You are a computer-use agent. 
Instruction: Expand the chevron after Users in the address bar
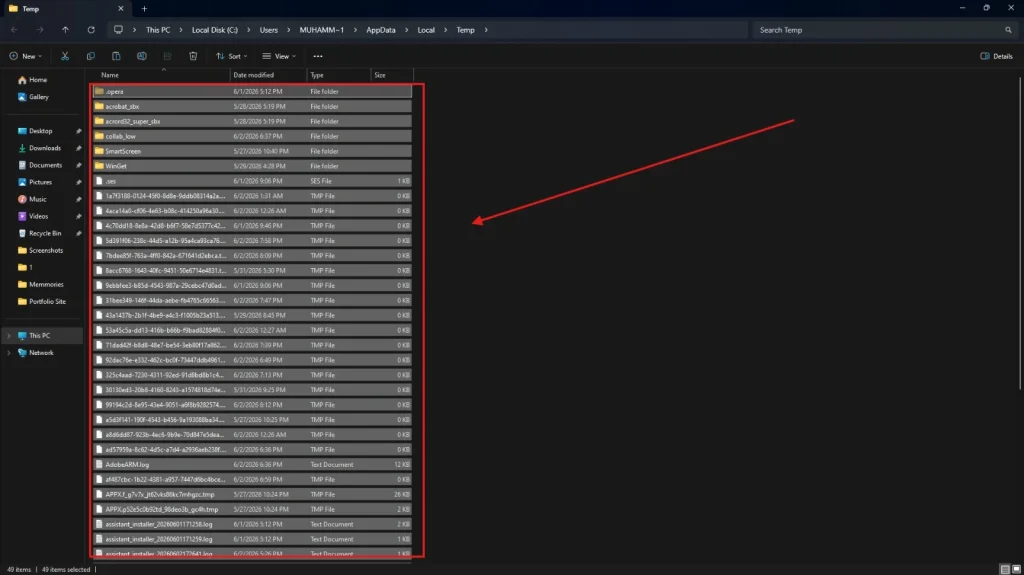point(288,30)
